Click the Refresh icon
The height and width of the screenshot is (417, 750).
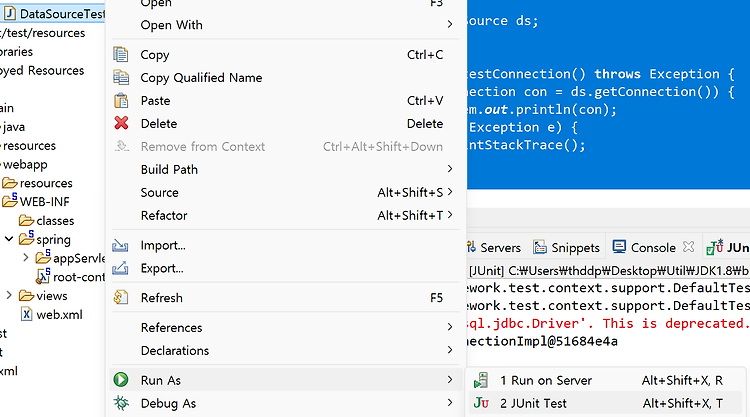(x=121, y=297)
